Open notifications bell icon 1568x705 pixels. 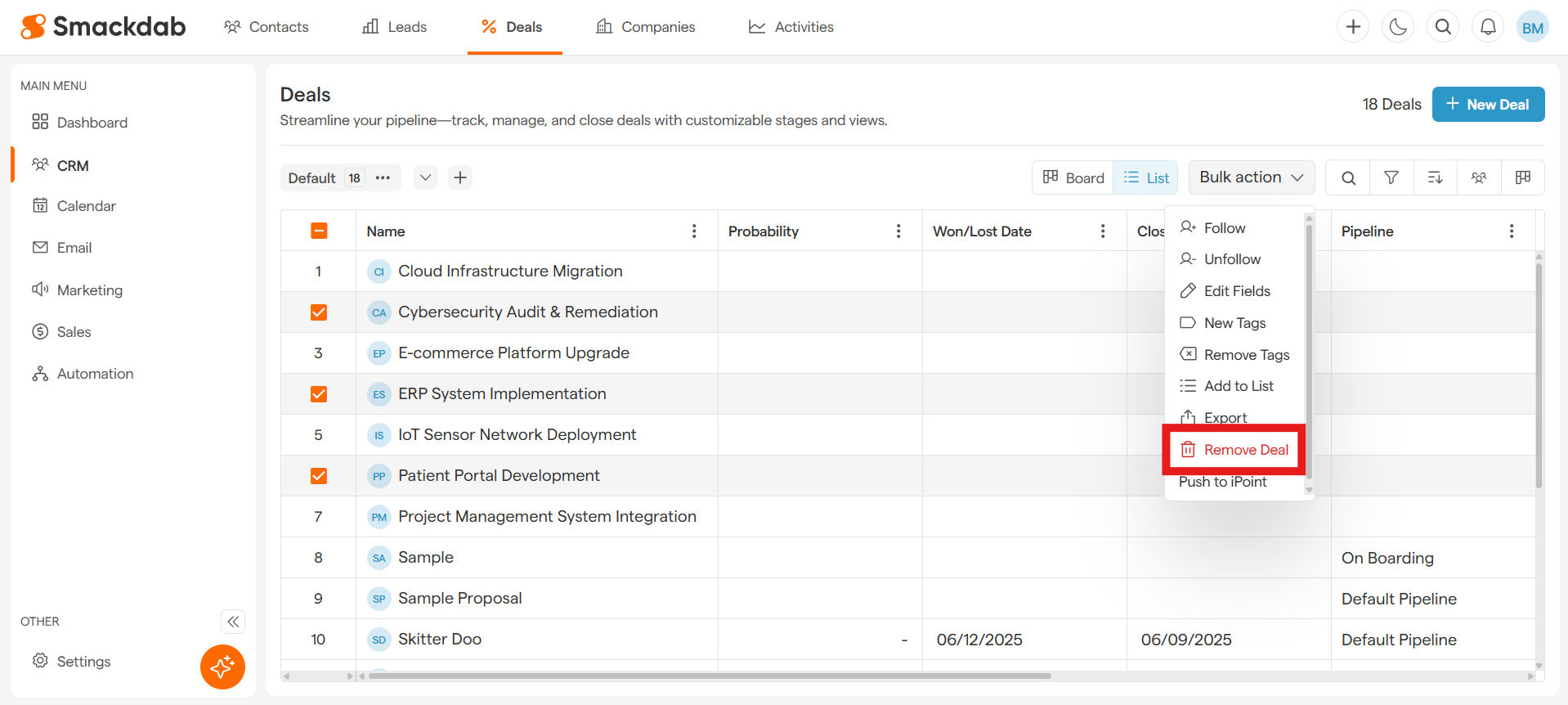1488,27
